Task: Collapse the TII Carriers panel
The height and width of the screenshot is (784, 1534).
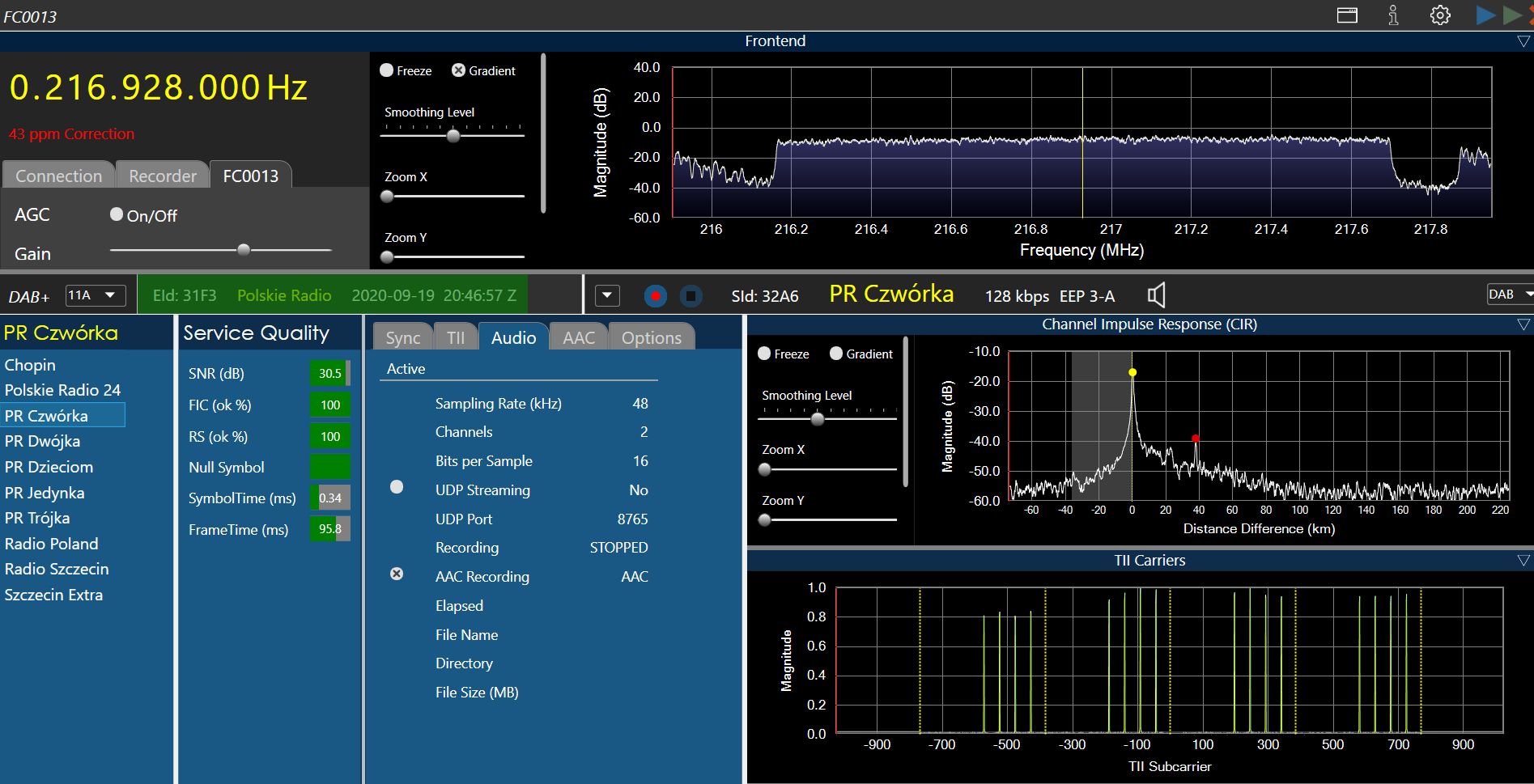Action: click(x=1523, y=561)
